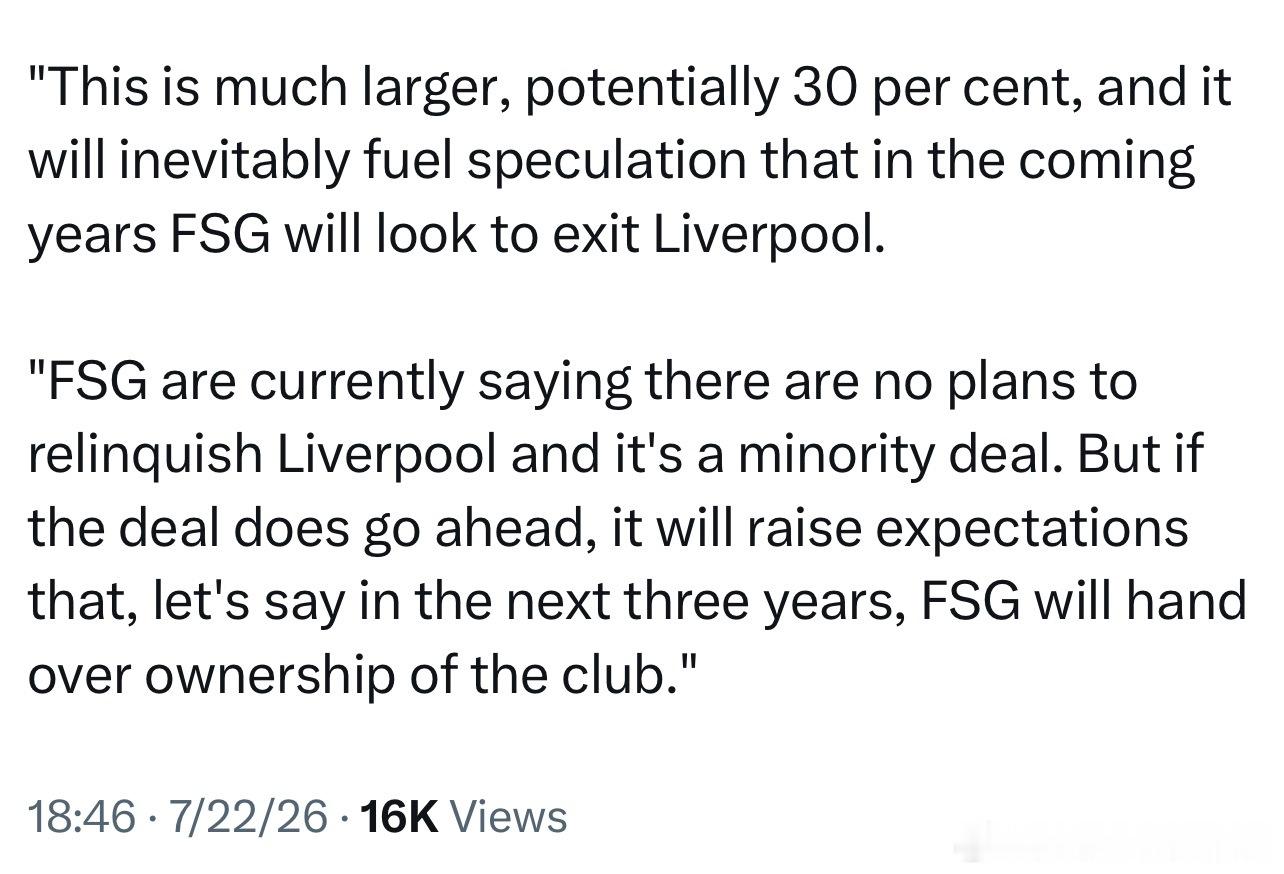The height and width of the screenshot is (874, 1284).
Task: Click the 7/22/26 post date
Action: coord(248,817)
